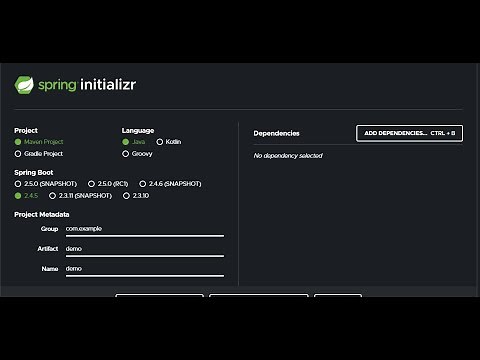Click the Project Metadata heading

42,215
